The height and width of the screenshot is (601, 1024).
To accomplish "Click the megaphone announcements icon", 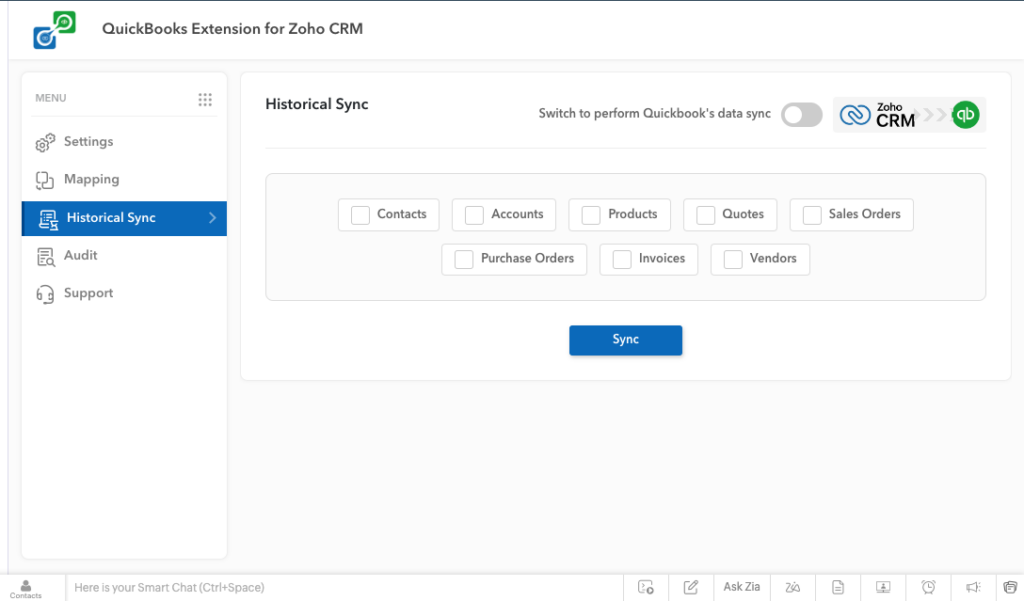I will pos(973,587).
